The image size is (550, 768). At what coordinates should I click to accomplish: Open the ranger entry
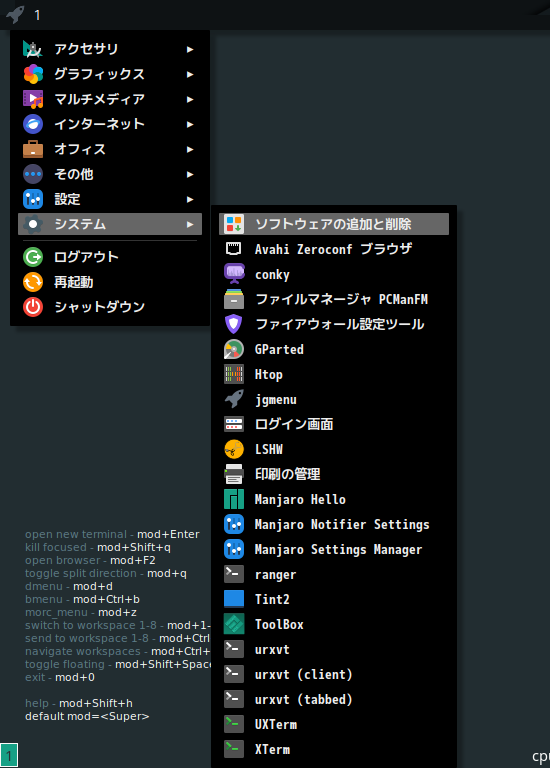(x=334, y=574)
